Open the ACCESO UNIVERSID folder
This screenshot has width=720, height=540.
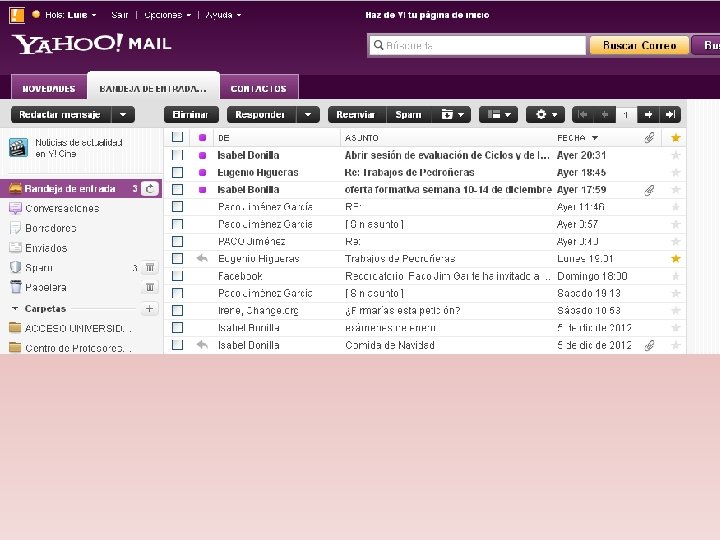click(x=77, y=328)
